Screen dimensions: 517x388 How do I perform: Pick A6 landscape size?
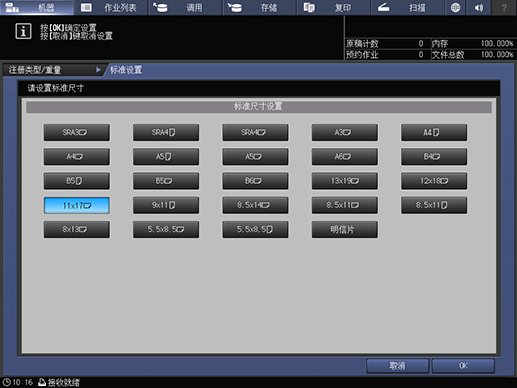pos(345,157)
